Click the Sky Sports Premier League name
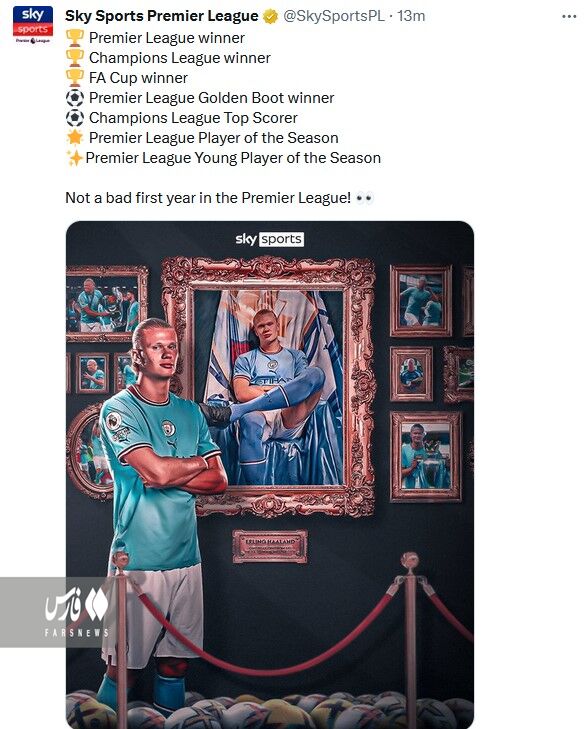The width and height of the screenshot is (587, 729). pos(161,16)
